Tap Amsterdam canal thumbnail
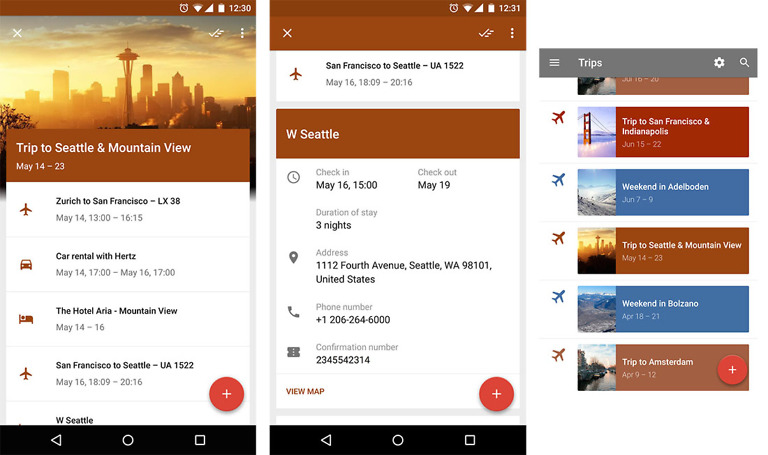This screenshot has height=455, width=768. [x=597, y=367]
